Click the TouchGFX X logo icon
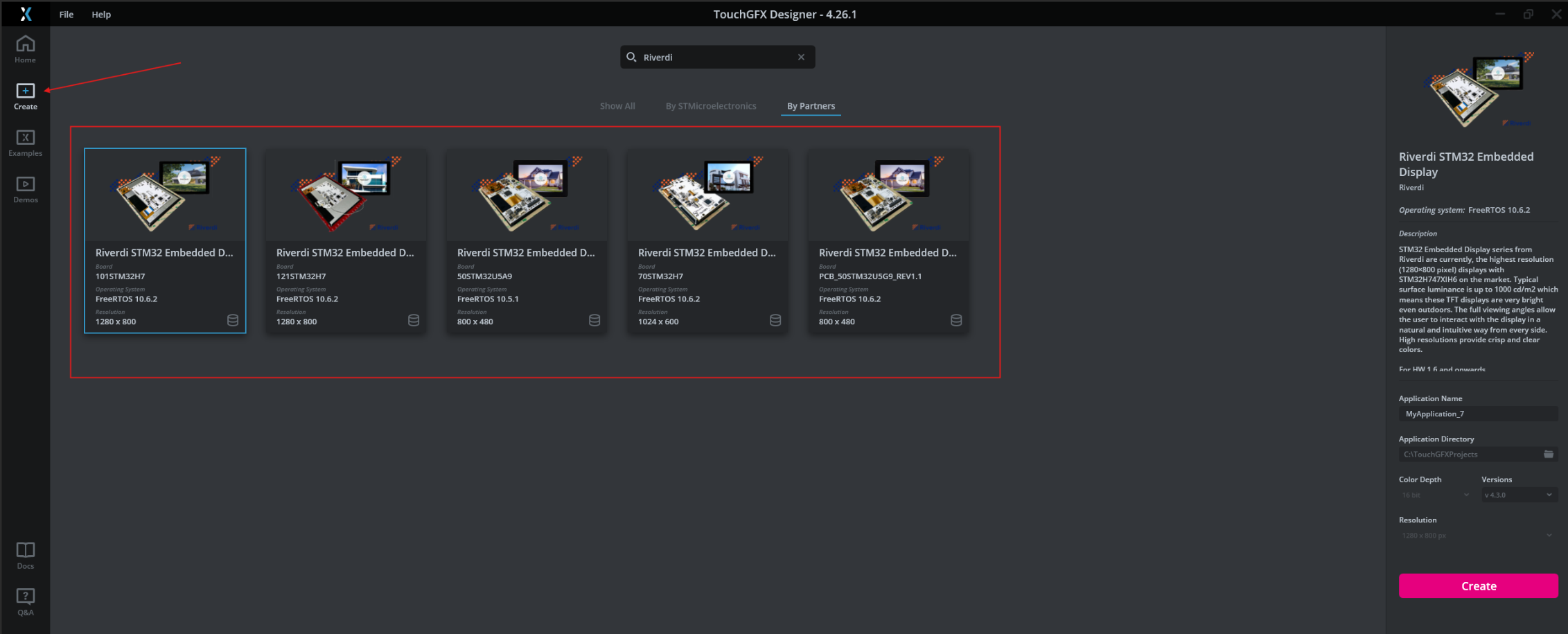Viewport: 1568px width, 634px height. coord(26,14)
